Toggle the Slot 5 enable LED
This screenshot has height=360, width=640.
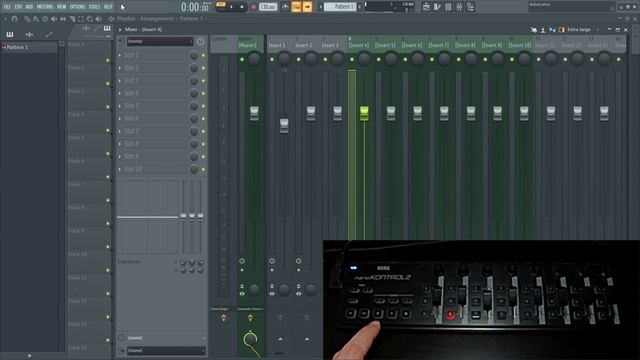click(203, 106)
